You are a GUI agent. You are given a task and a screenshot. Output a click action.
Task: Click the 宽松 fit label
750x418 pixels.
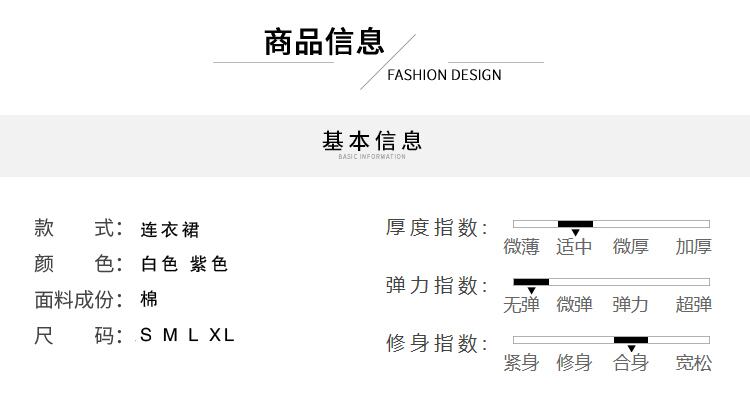click(693, 363)
